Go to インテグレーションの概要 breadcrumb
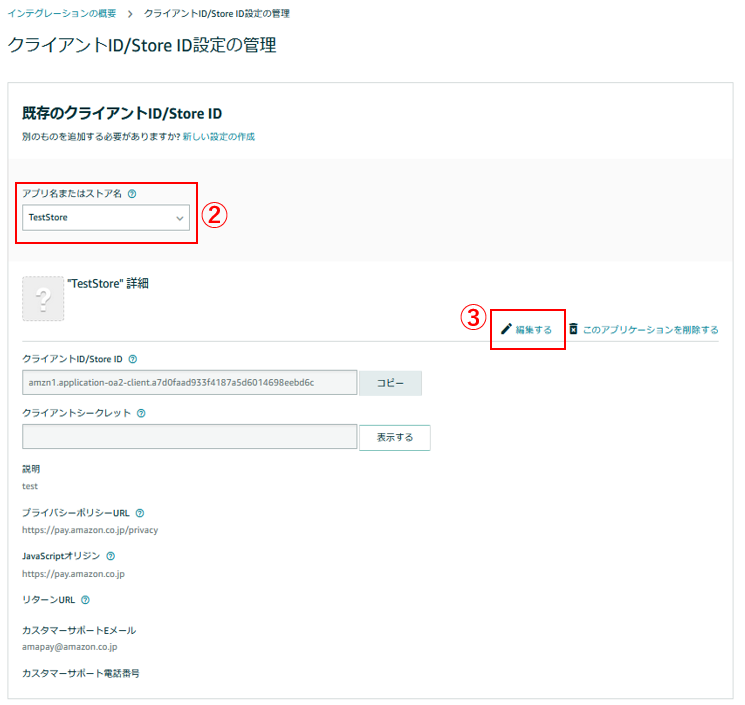Image resolution: width=745 pixels, height=705 pixels. pyautogui.click(x=61, y=13)
